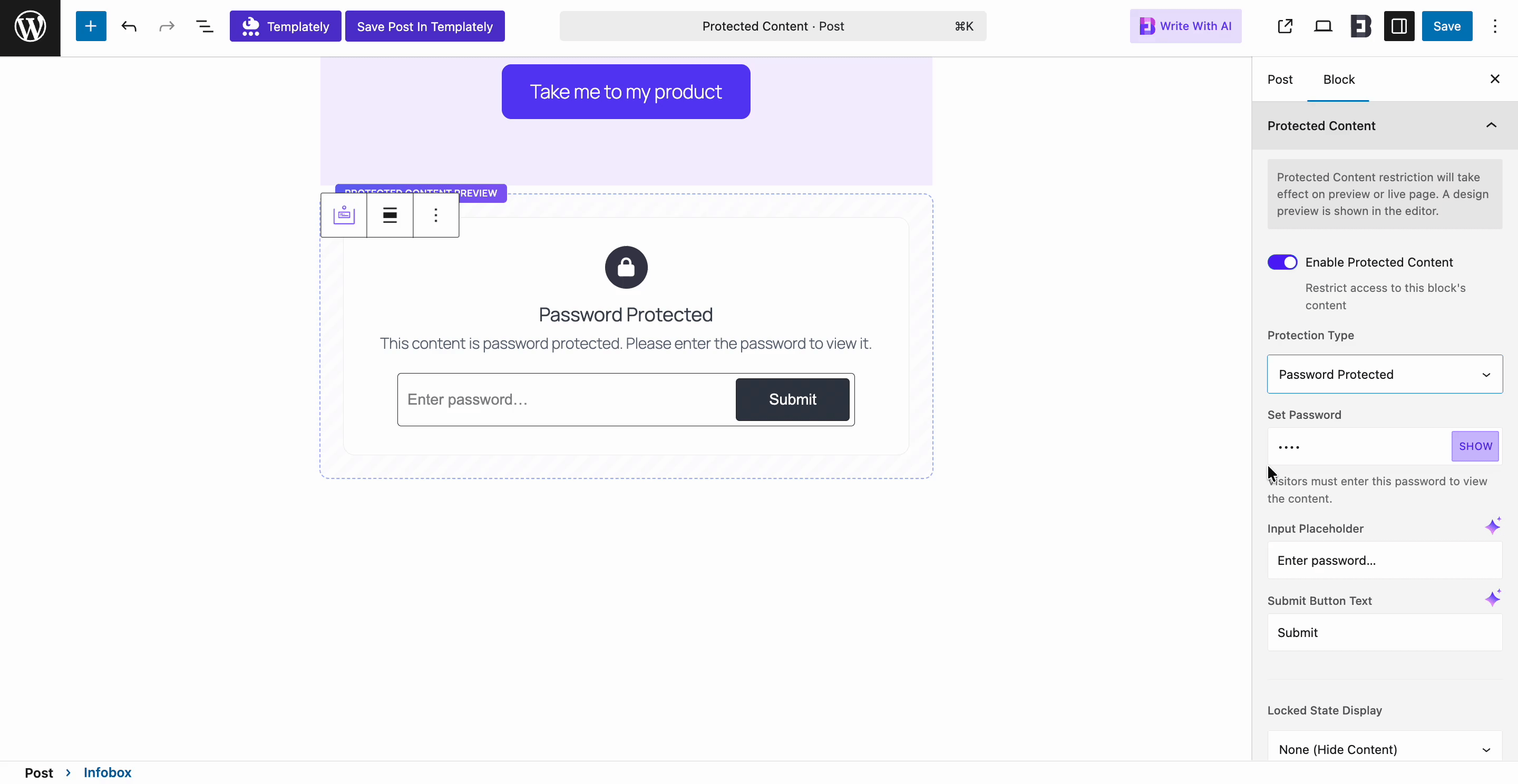The image size is (1518, 784).
Task: Open the device preview laptop icon
Action: [x=1323, y=26]
